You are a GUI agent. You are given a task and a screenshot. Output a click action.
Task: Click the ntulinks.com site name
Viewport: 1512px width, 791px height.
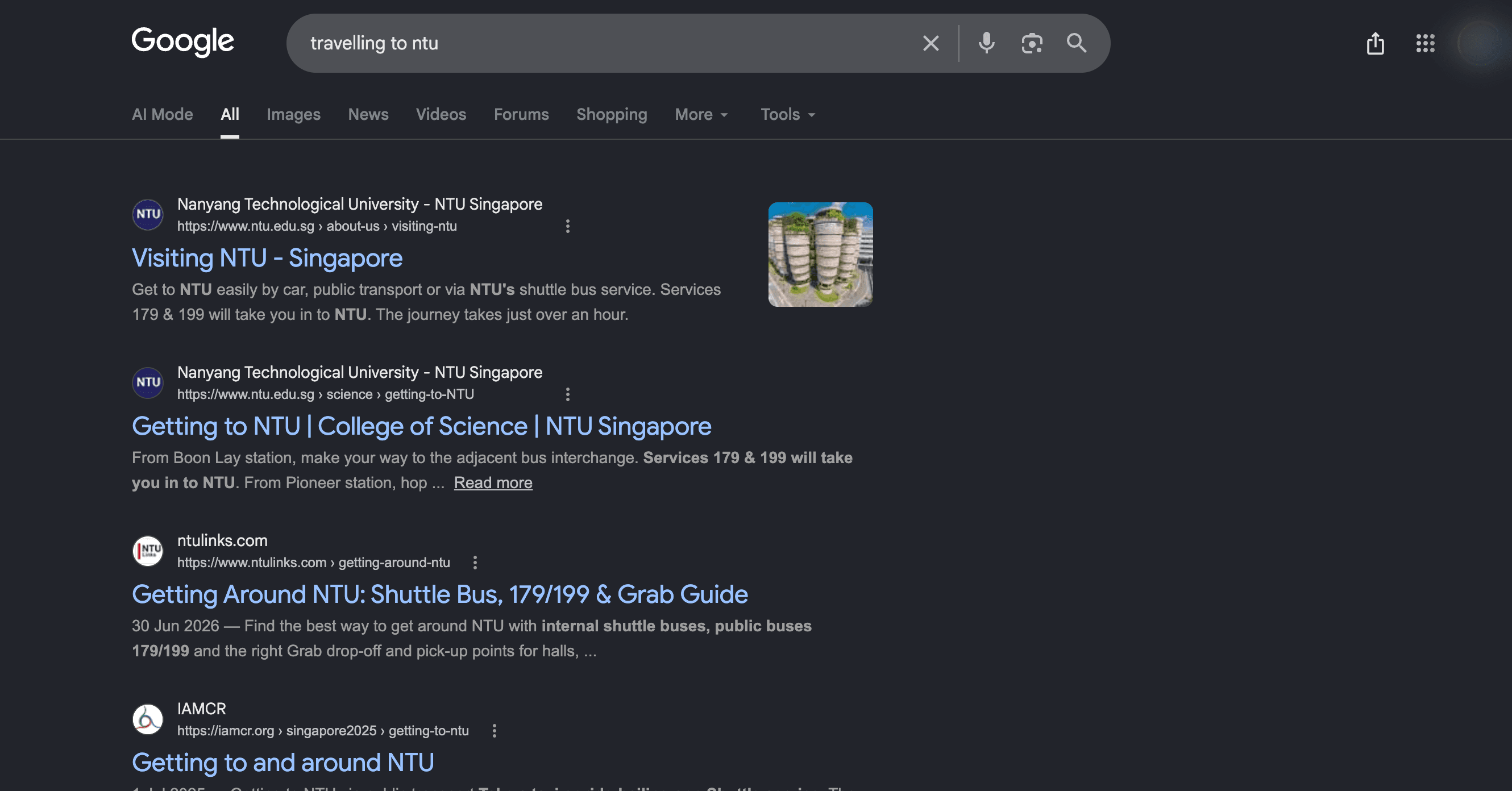pos(222,540)
